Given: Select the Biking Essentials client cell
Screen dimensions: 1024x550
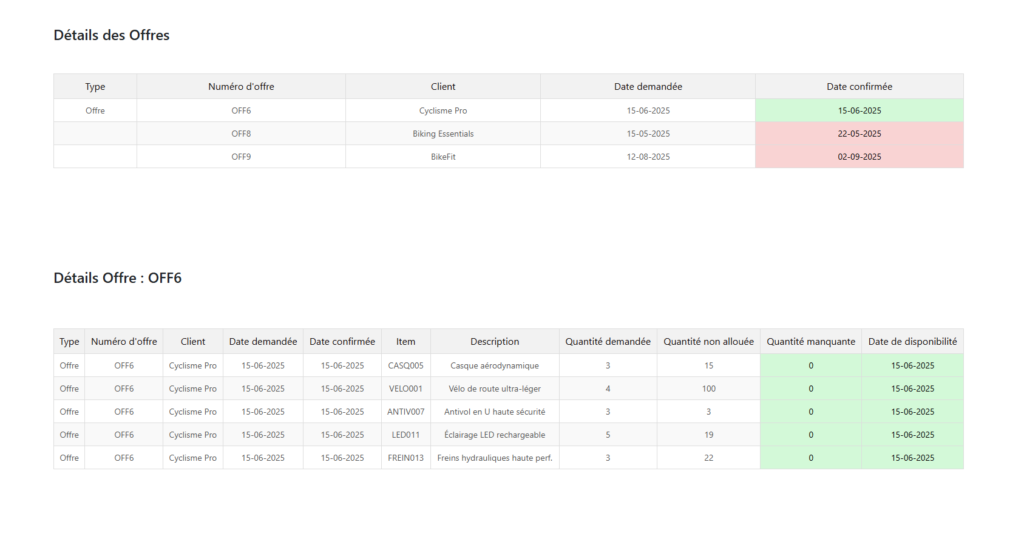Looking at the screenshot, I should (443, 133).
